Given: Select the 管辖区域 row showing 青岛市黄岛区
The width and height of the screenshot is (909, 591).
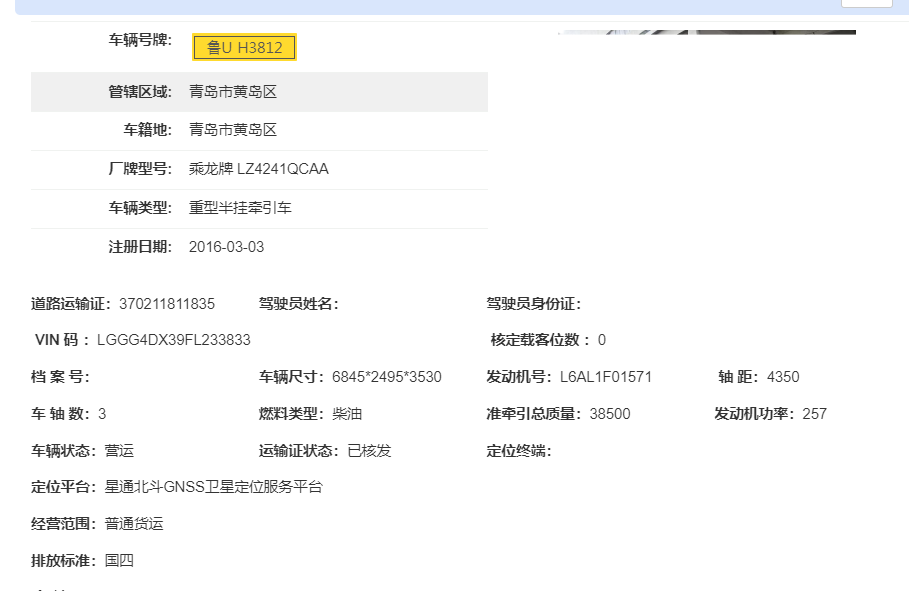Looking at the screenshot, I should (x=259, y=92).
